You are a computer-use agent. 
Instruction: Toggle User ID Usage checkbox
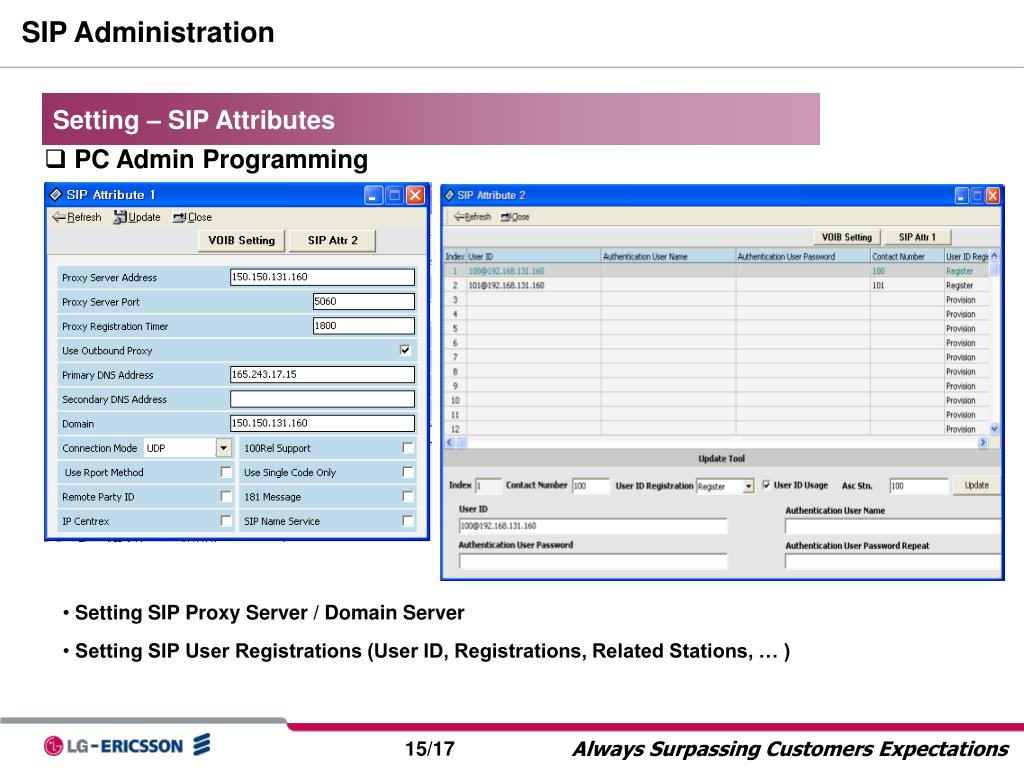click(766, 485)
